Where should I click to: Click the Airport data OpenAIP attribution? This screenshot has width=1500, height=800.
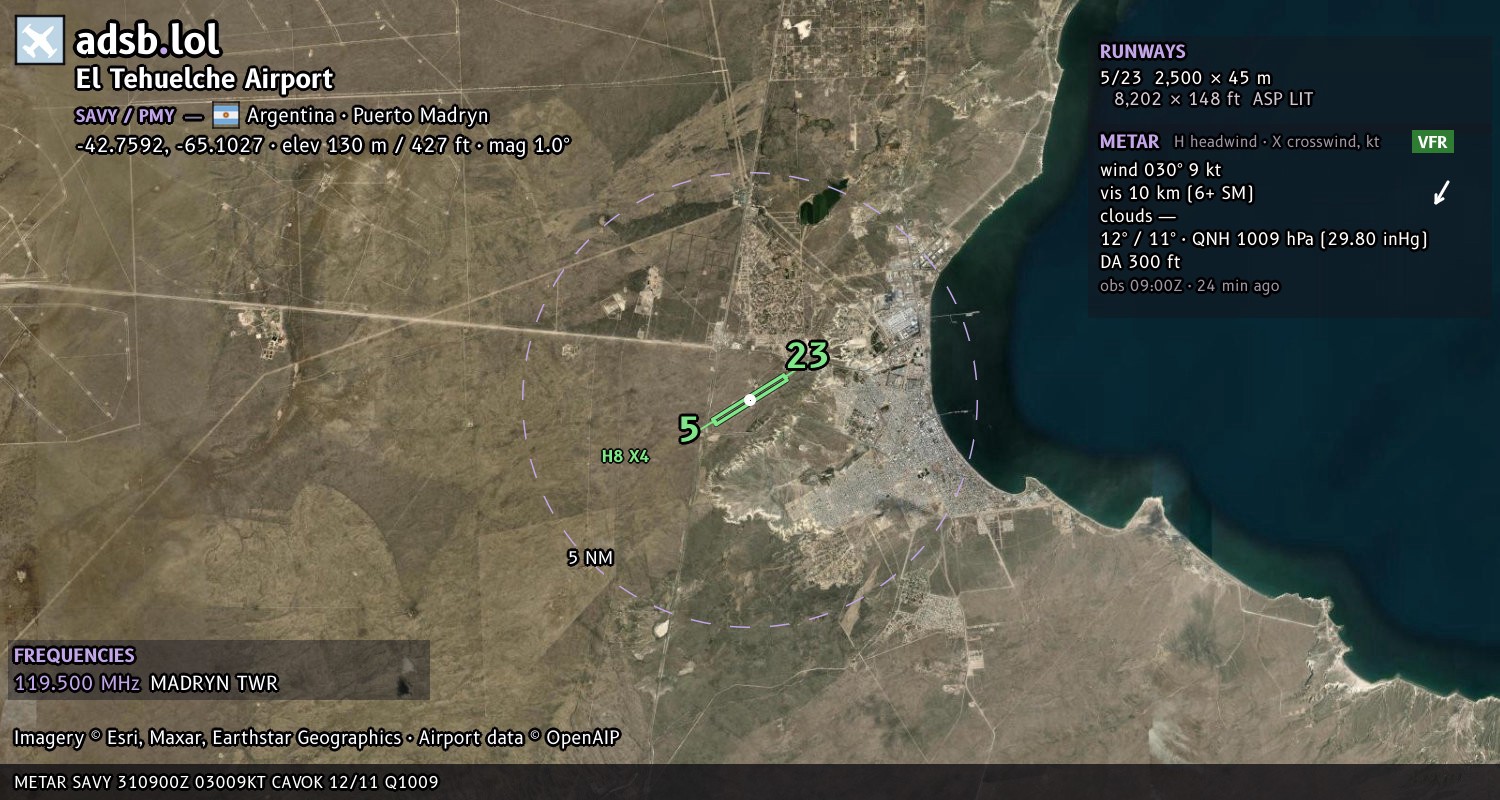pyautogui.click(x=519, y=738)
